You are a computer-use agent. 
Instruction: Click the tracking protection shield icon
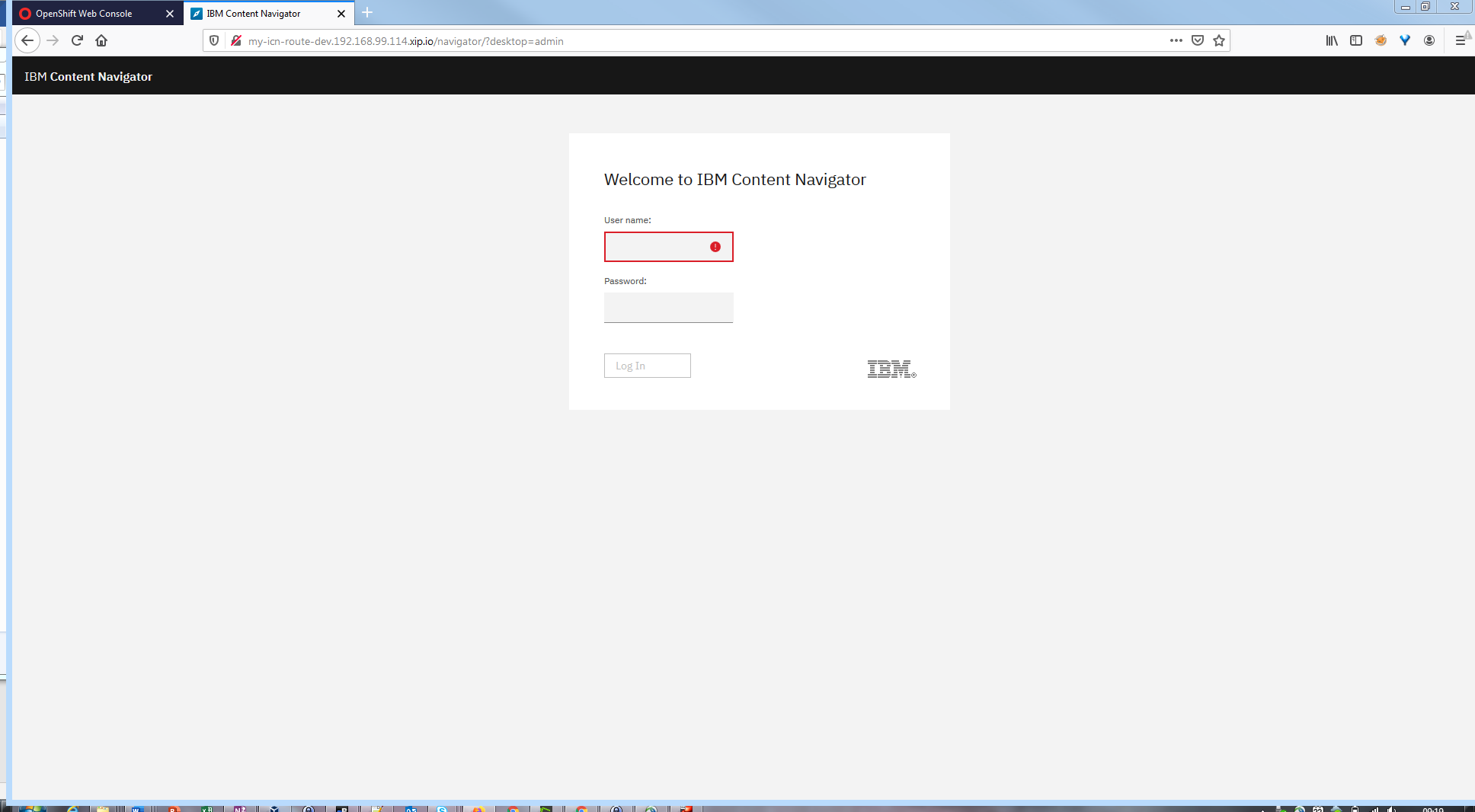tap(214, 40)
